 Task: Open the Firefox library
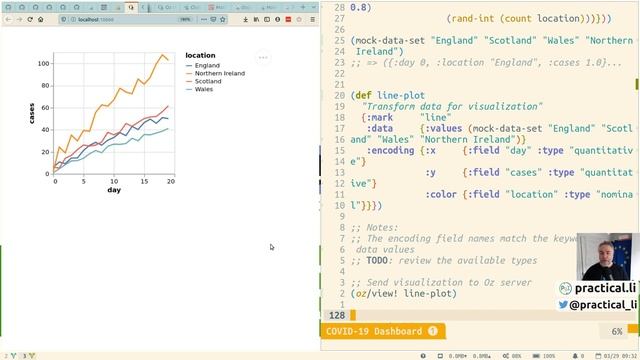click(256, 19)
